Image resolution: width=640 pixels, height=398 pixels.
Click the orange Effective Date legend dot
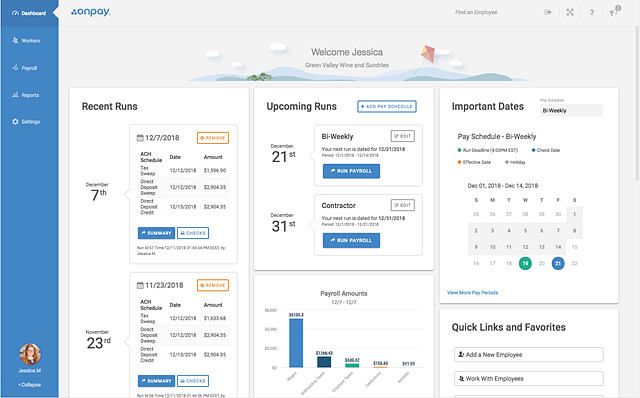point(460,162)
